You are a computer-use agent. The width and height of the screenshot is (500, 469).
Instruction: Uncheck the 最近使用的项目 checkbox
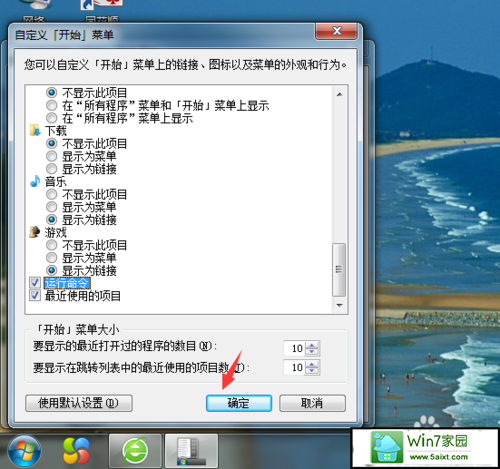(x=35, y=295)
